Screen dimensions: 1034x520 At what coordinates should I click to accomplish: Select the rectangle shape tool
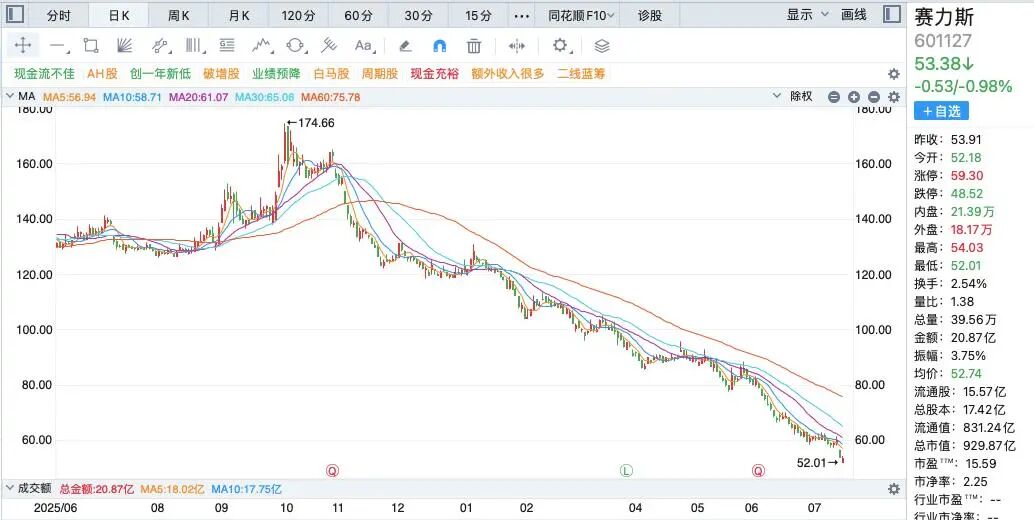coord(91,45)
